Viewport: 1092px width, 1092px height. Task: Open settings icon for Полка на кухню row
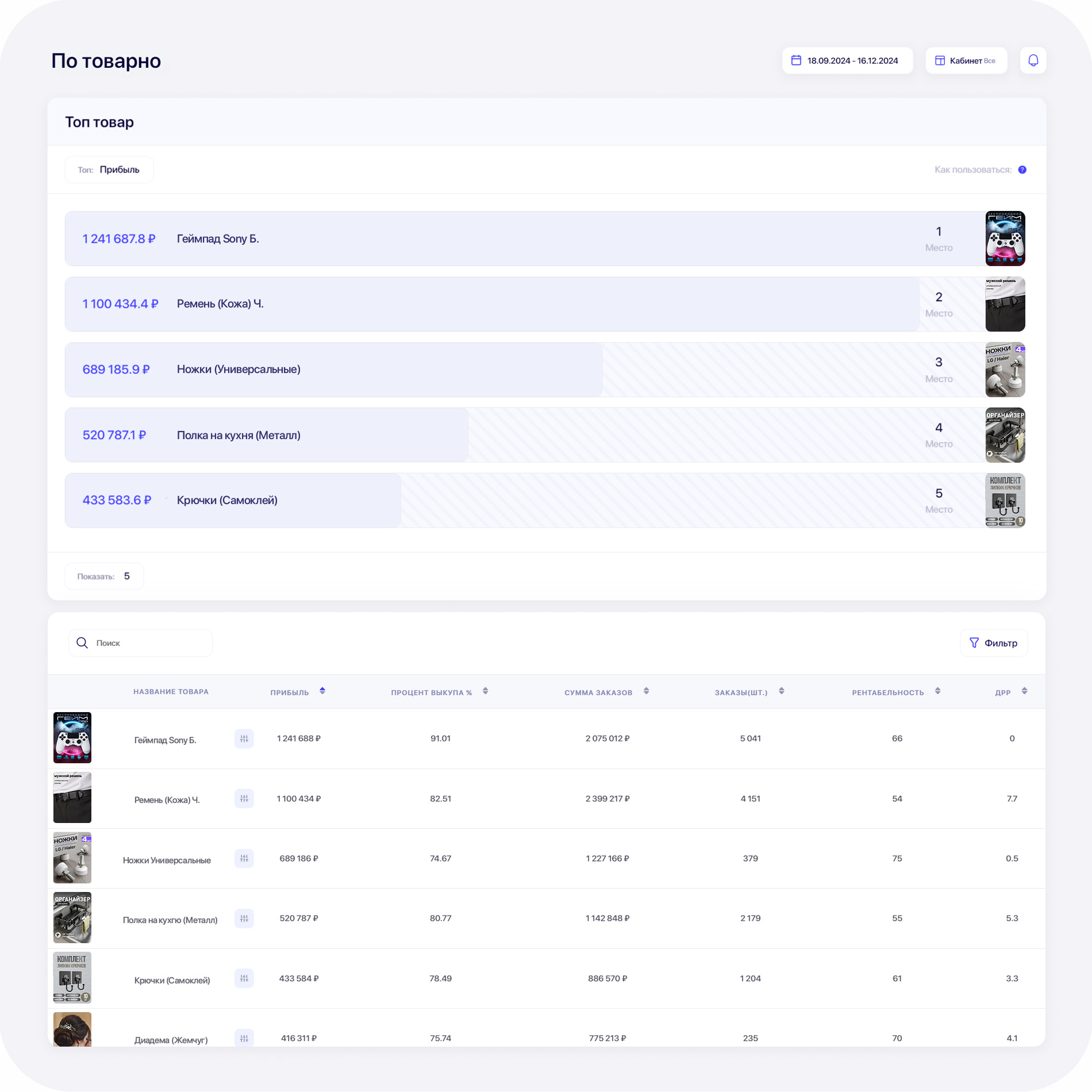click(244, 918)
